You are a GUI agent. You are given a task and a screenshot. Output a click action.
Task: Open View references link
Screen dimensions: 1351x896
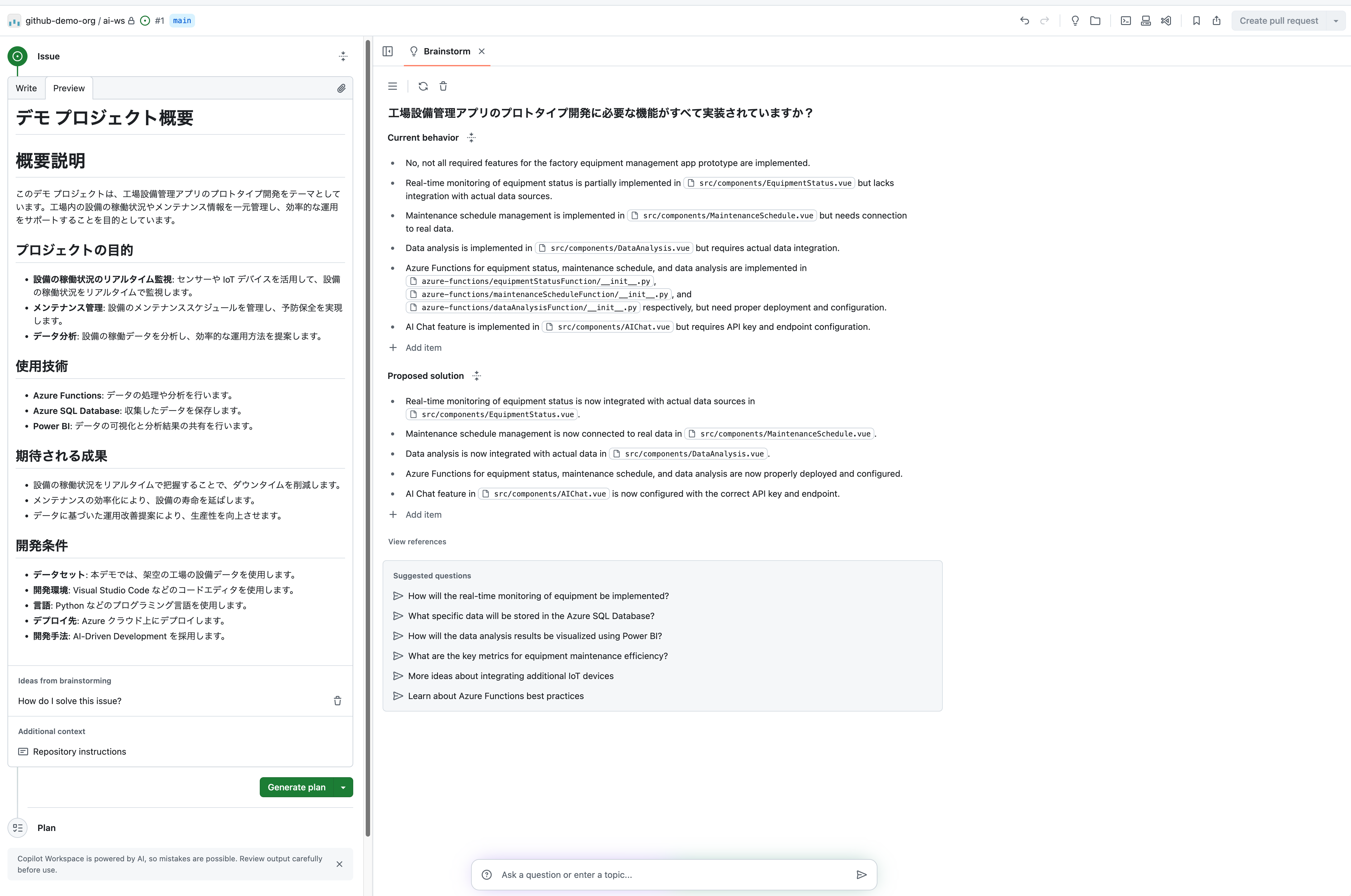point(417,542)
